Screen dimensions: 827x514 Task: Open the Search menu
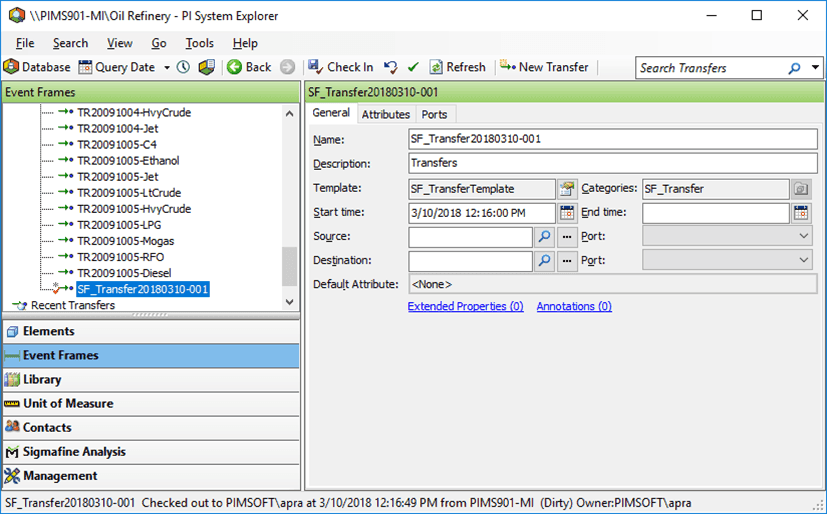click(x=70, y=43)
